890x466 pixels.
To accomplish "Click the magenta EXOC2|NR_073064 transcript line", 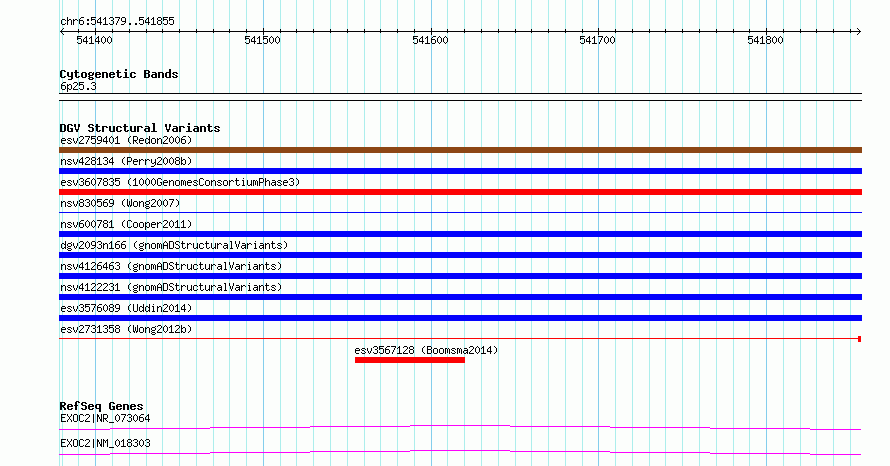I will tap(460, 427).
